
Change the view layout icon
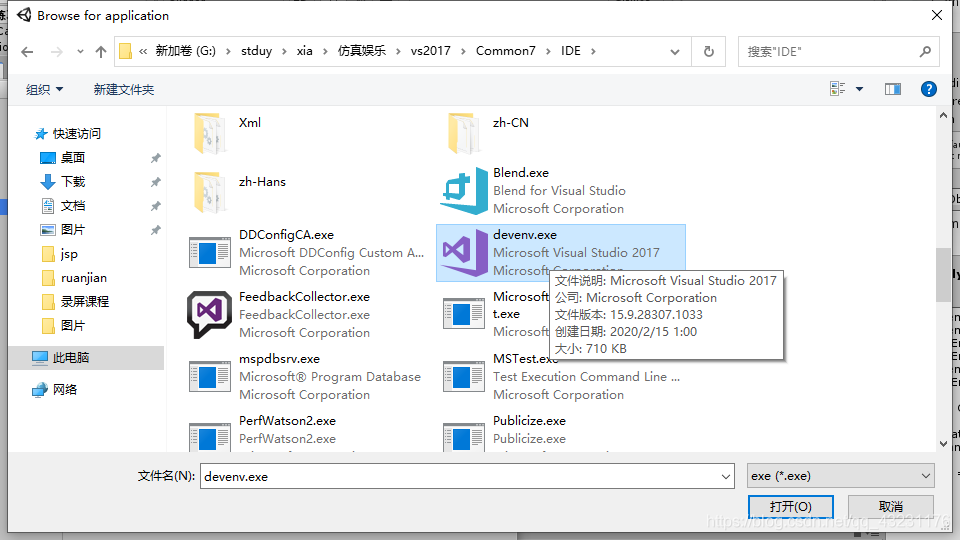pos(838,89)
